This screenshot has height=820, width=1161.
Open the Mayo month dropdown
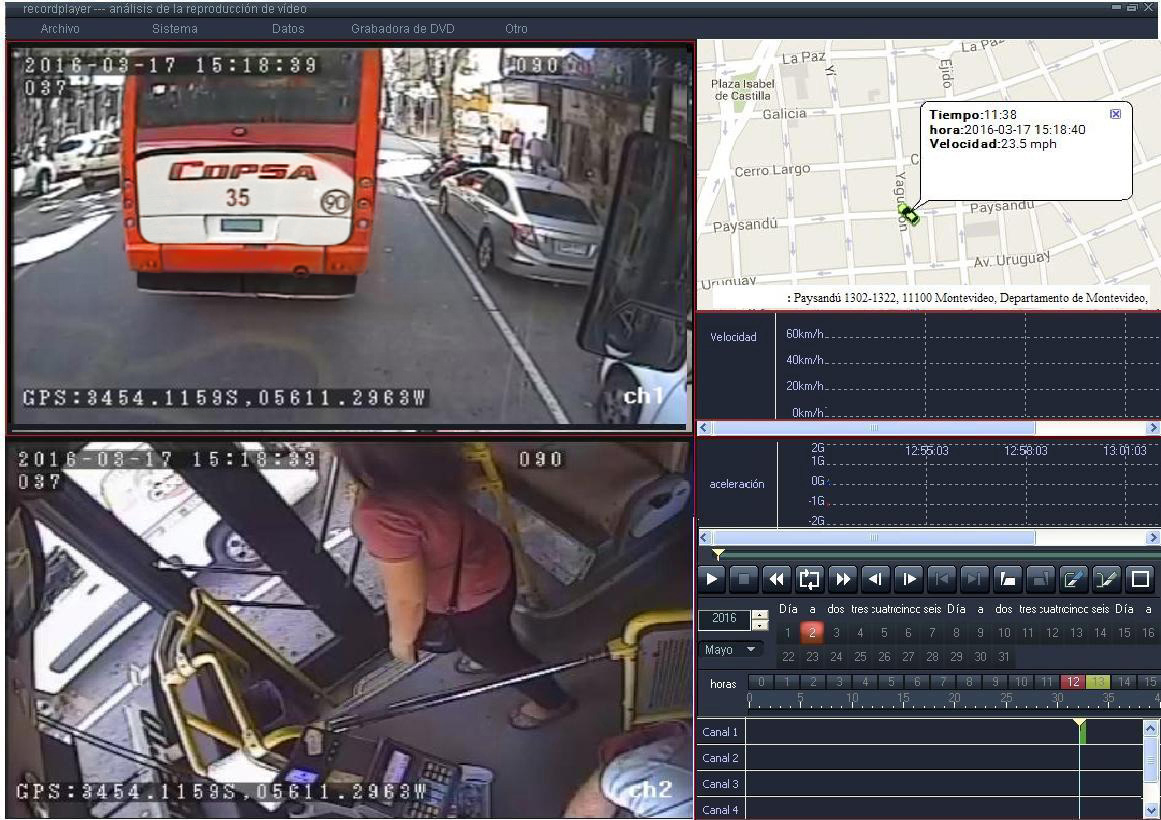pos(731,649)
